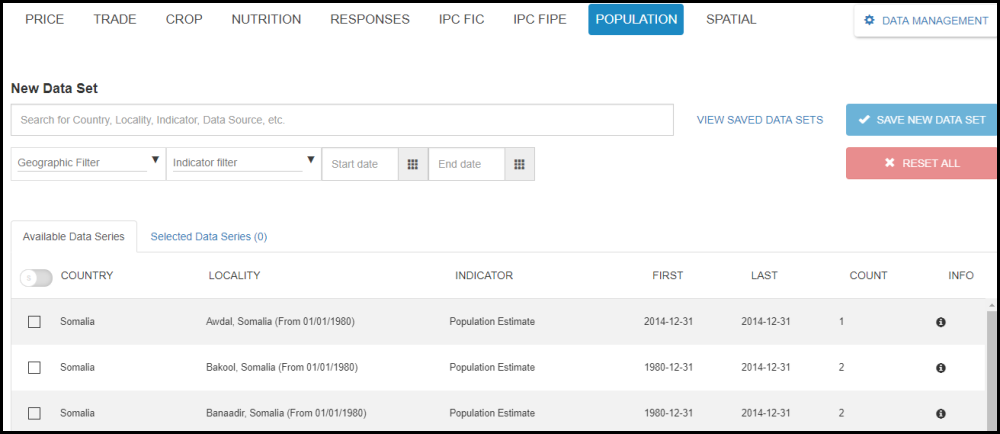The height and width of the screenshot is (434, 1000).
Task: Check the Bakool, Somalia row checkbox
Action: pos(34,368)
